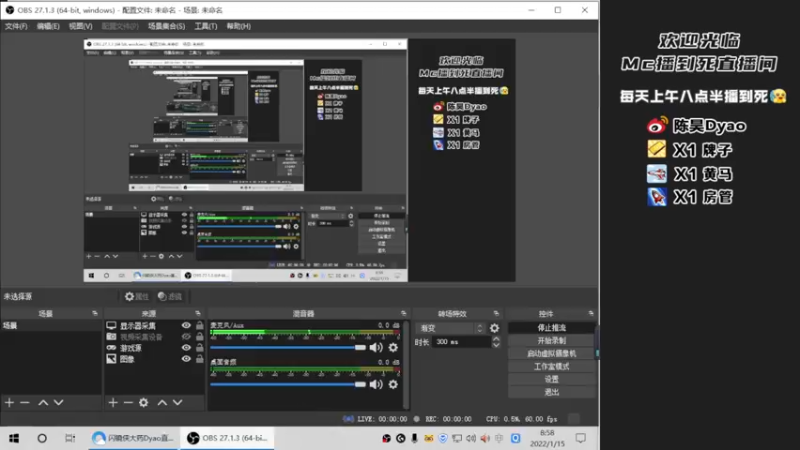Screen dimensions: 800x450
Task: Hide the 游戏源 source with its eye icon
Action: coord(186,348)
